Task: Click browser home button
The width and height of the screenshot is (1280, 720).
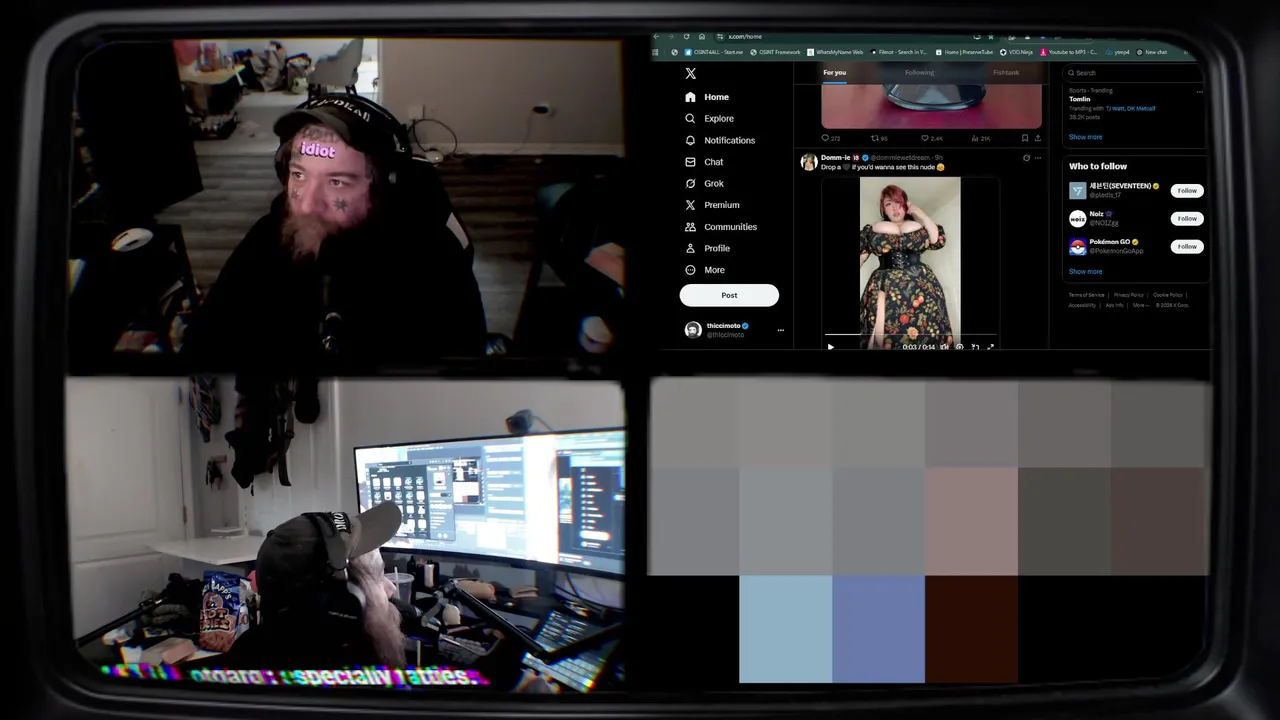Action: tap(702, 37)
